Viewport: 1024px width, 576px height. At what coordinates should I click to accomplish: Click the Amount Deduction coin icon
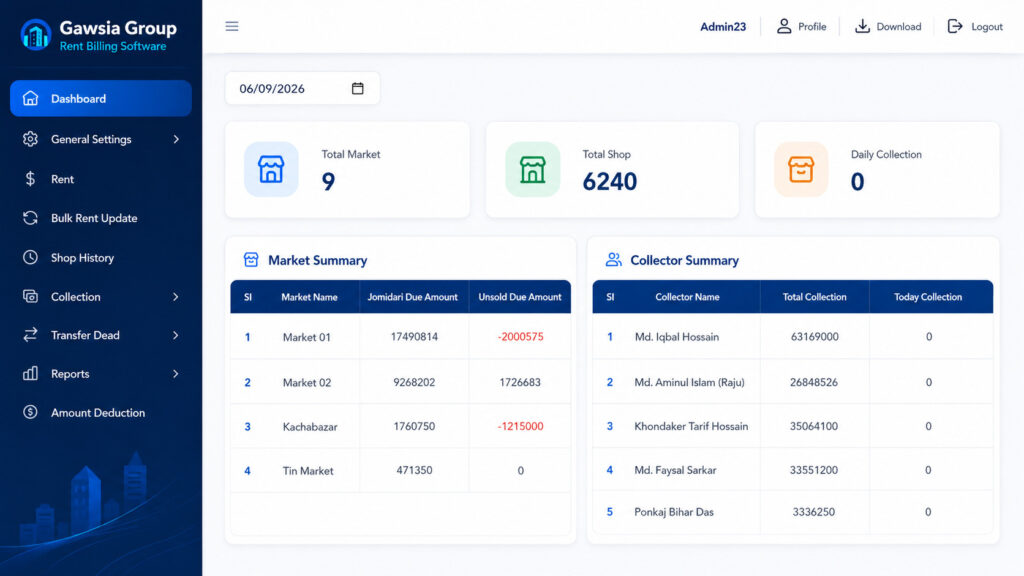coord(30,412)
